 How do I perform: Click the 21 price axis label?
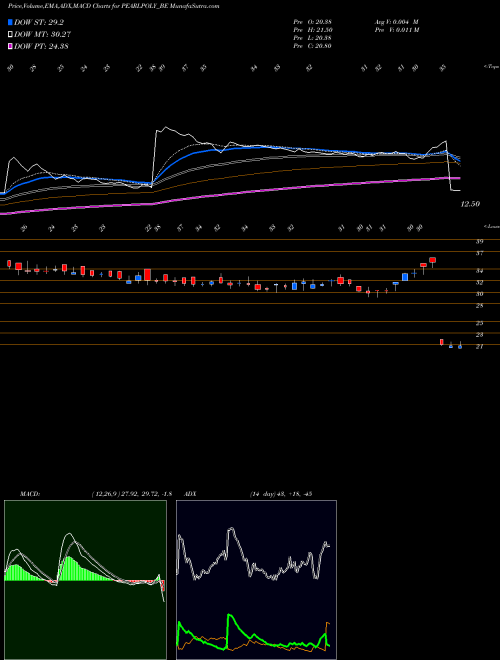pyautogui.click(x=479, y=347)
